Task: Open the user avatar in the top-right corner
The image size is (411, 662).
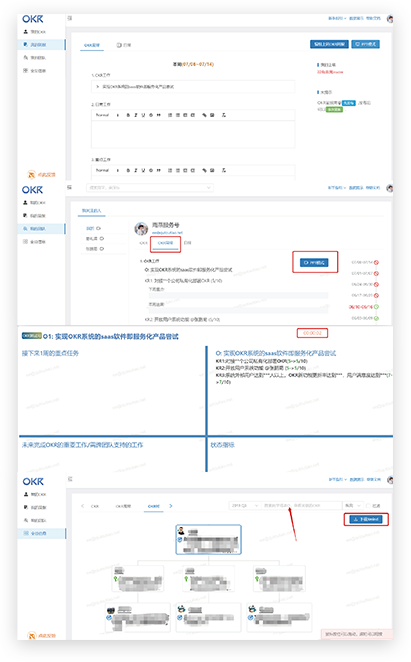Action: pyautogui.click(x=389, y=19)
